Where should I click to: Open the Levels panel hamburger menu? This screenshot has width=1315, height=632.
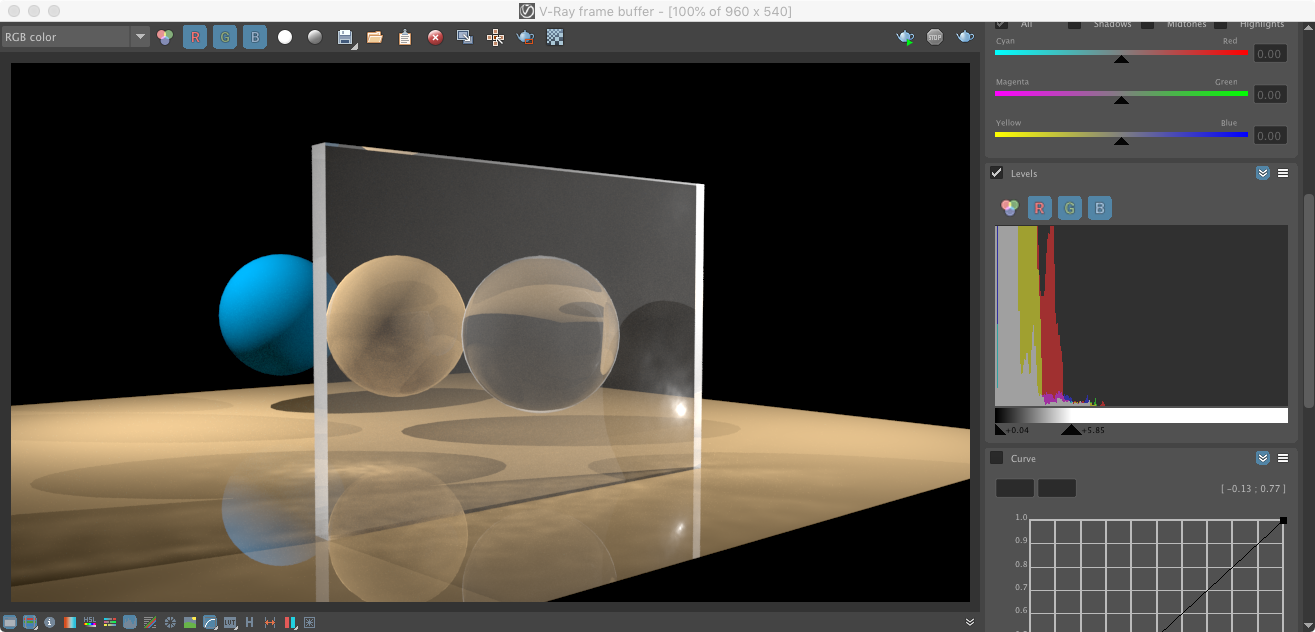[1283, 173]
